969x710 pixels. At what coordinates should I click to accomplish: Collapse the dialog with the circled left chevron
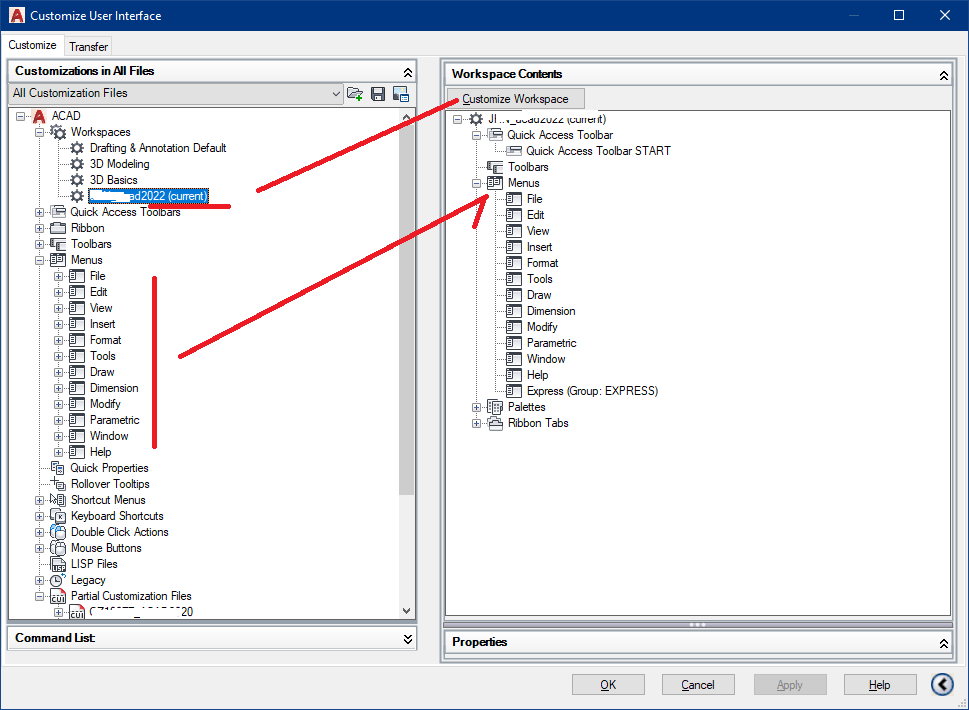pos(941,684)
